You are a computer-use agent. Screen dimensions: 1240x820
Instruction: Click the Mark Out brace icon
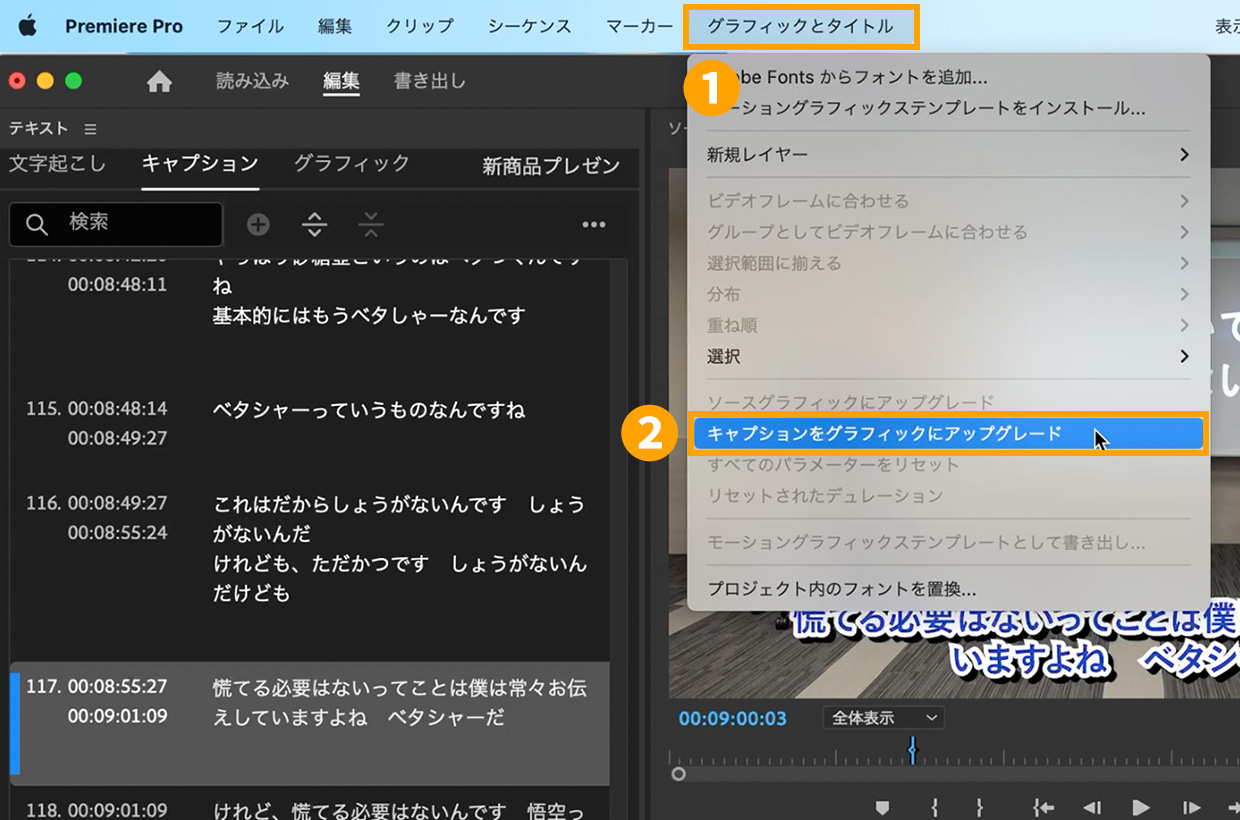point(980,807)
